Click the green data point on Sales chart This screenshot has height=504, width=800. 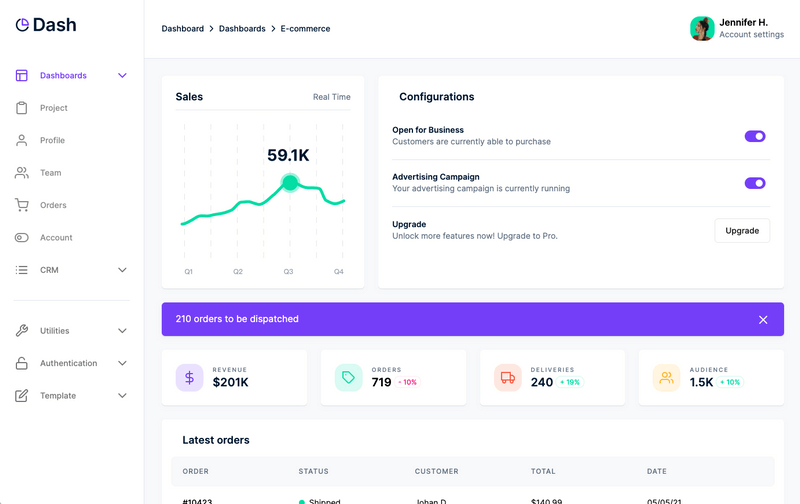(x=290, y=183)
